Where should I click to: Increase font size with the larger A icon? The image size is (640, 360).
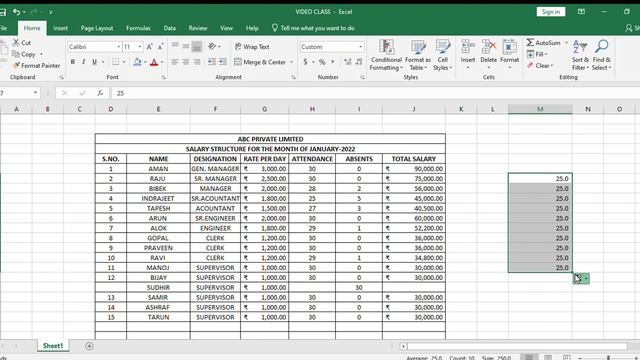[x=149, y=47]
